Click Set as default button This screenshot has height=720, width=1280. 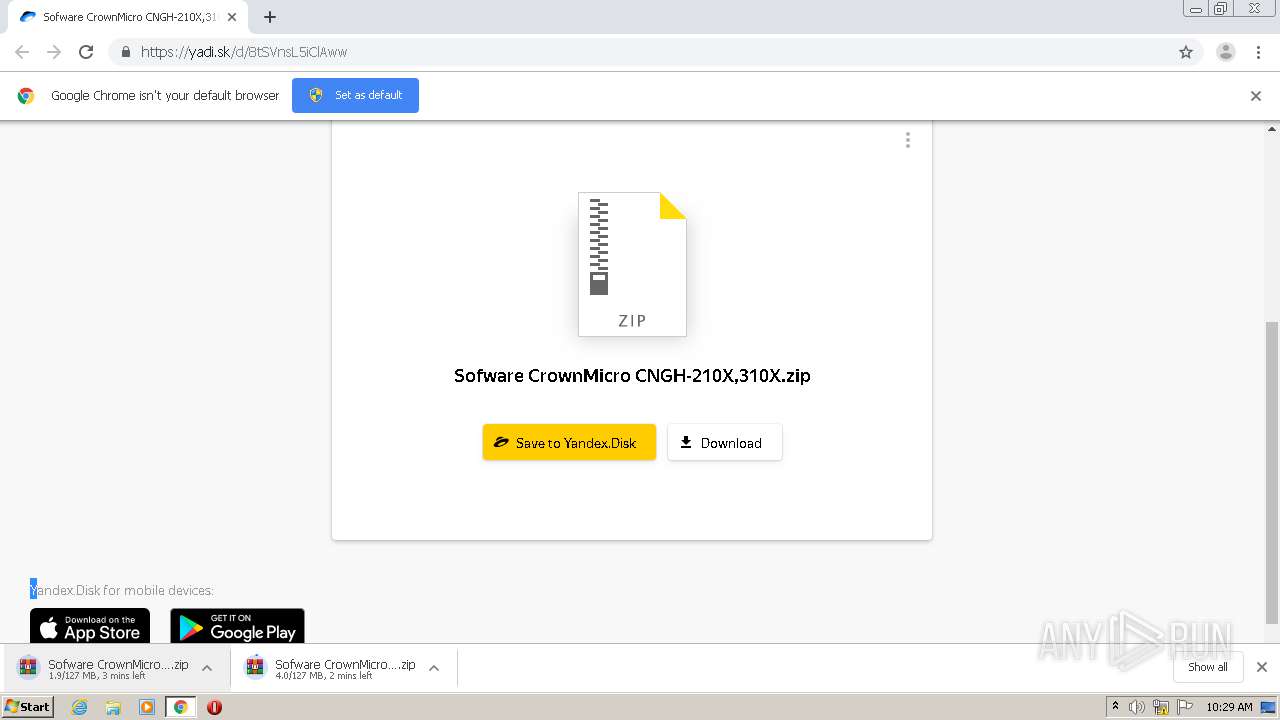[x=355, y=95]
